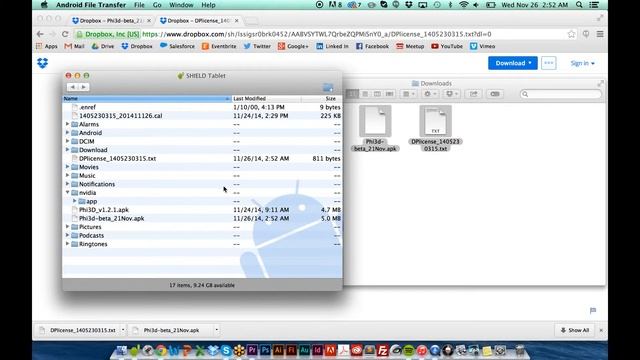Image resolution: width=640 pixels, height=360 pixels.
Task: Select 1405230315_201411126.cal file row
Action: pyautogui.click(x=202, y=116)
